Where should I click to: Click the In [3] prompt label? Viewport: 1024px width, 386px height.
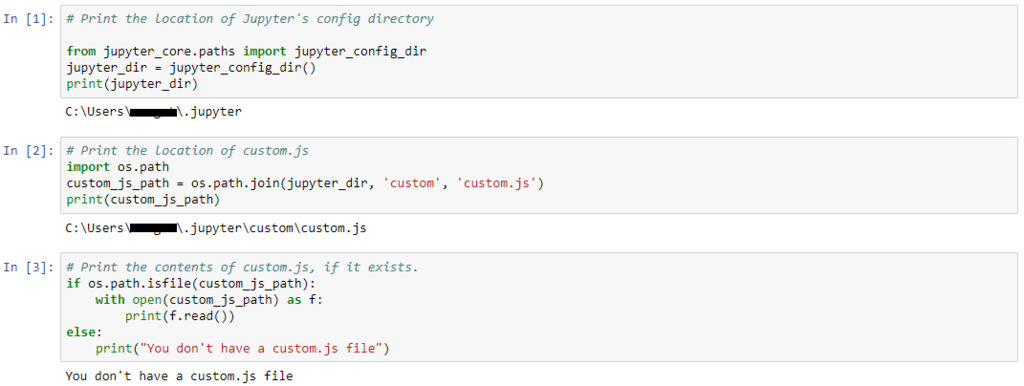pyautogui.click(x=29, y=267)
